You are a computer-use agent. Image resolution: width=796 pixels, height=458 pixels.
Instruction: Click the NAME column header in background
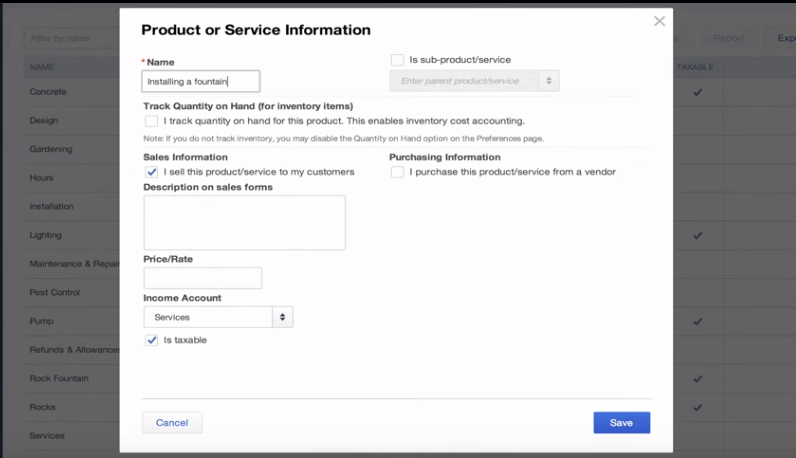42,67
